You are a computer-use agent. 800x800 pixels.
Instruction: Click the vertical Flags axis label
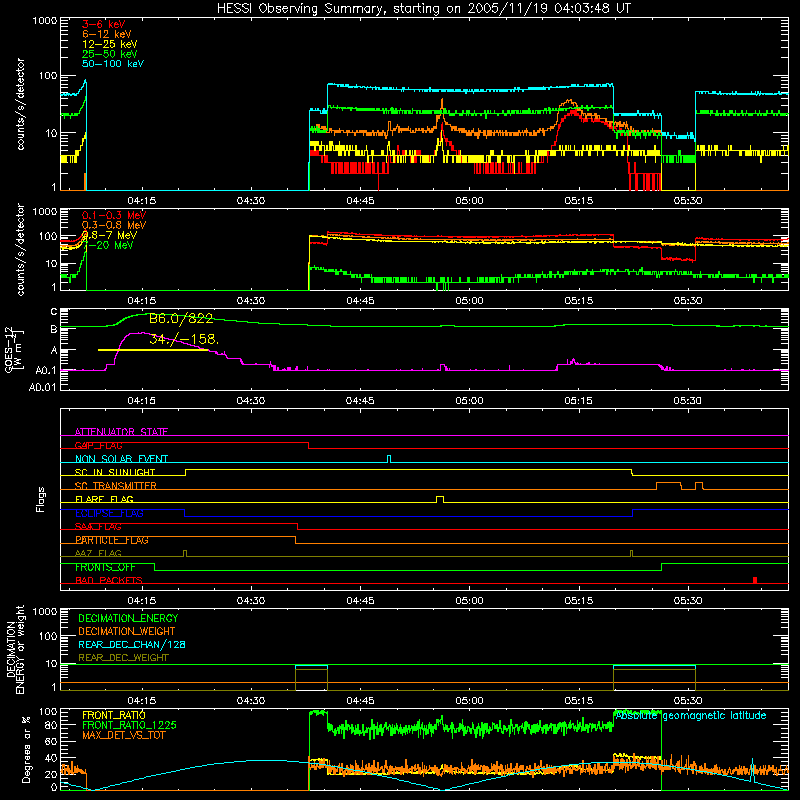pos(41,499)
